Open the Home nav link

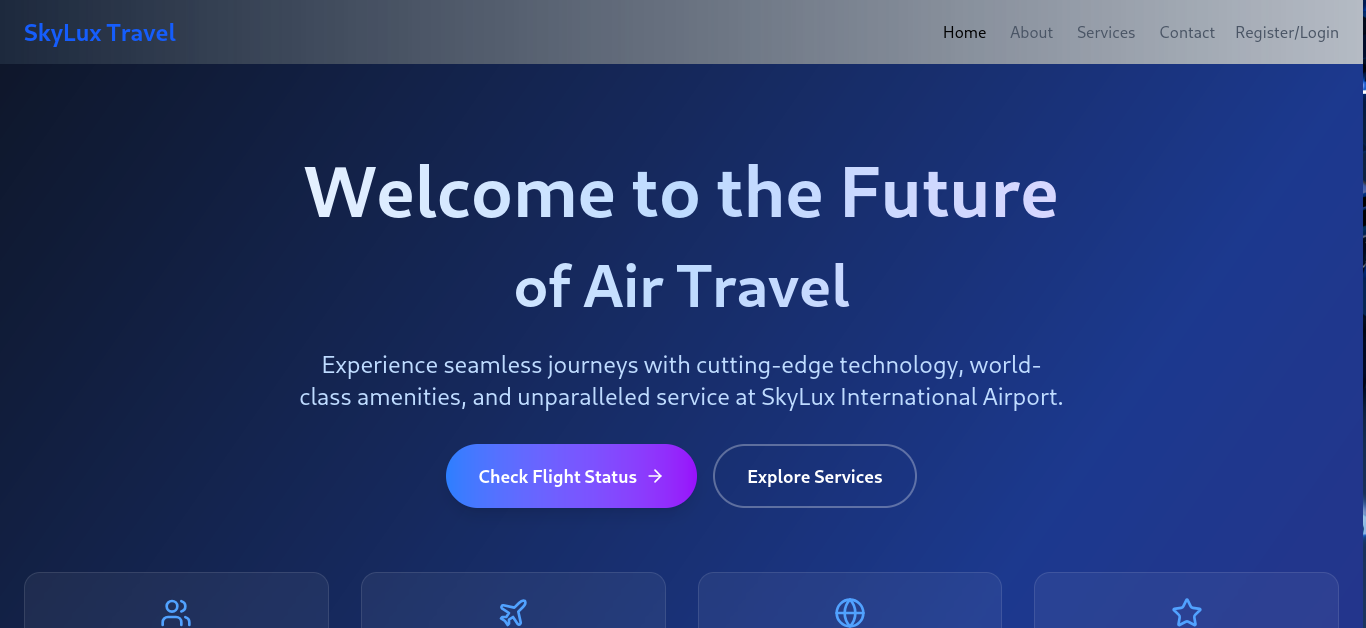[964, 32]
